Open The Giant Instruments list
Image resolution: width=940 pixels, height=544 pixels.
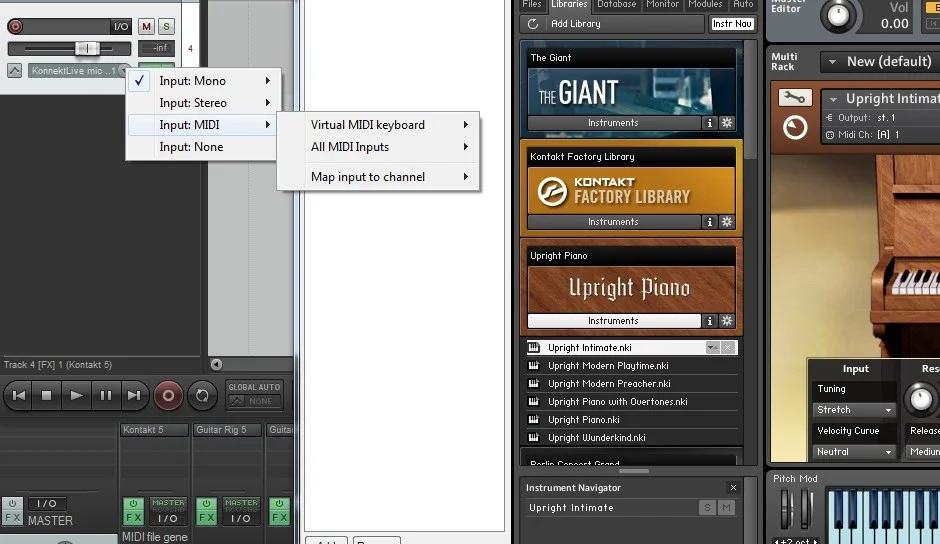tap(614, 123)
